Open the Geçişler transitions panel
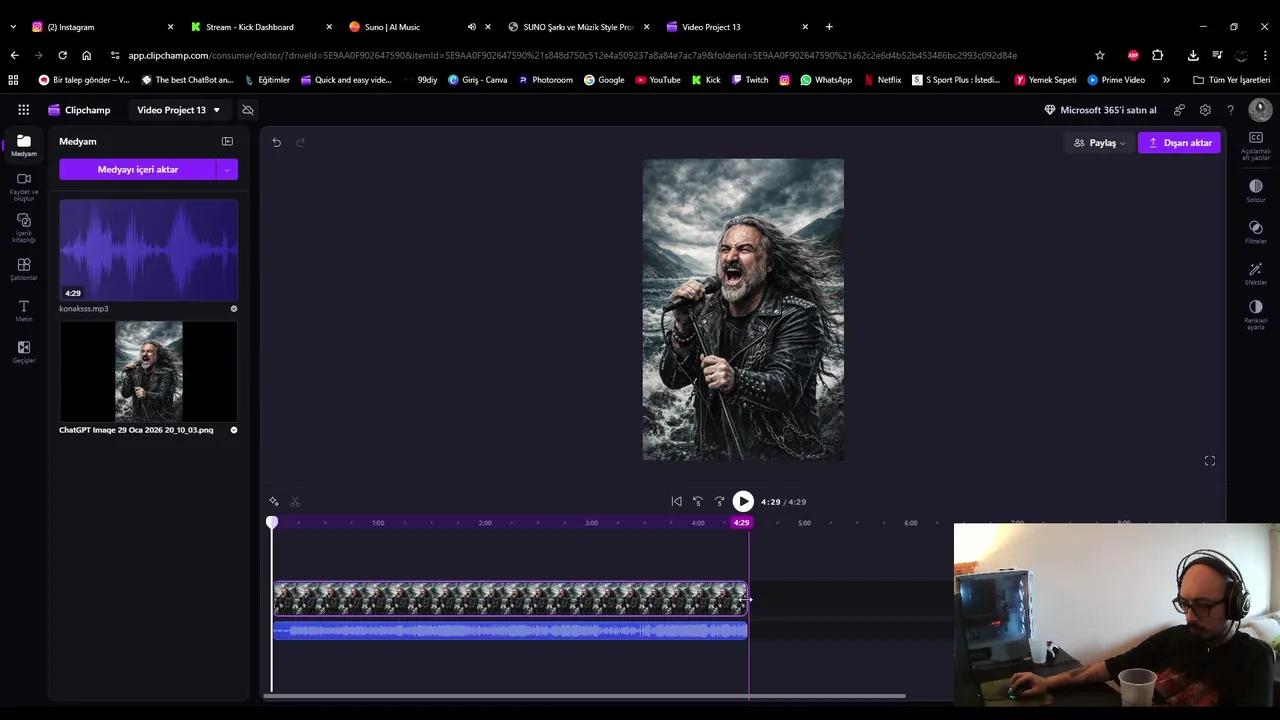 [24, 352]
